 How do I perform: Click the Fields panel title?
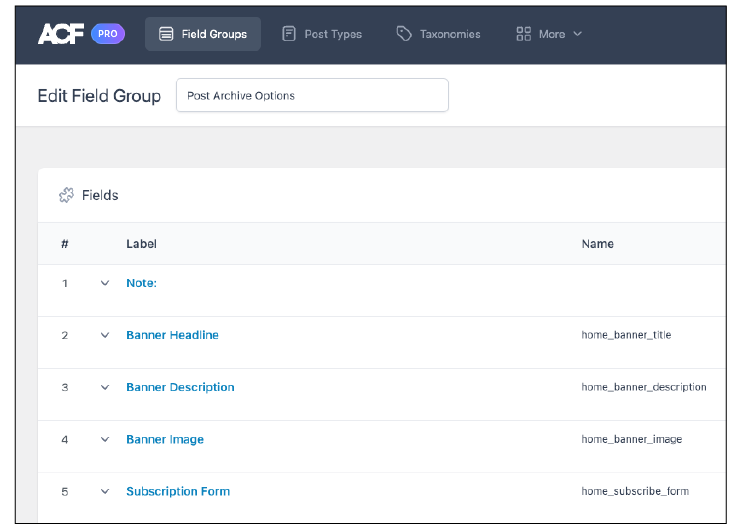coord(100,195)
